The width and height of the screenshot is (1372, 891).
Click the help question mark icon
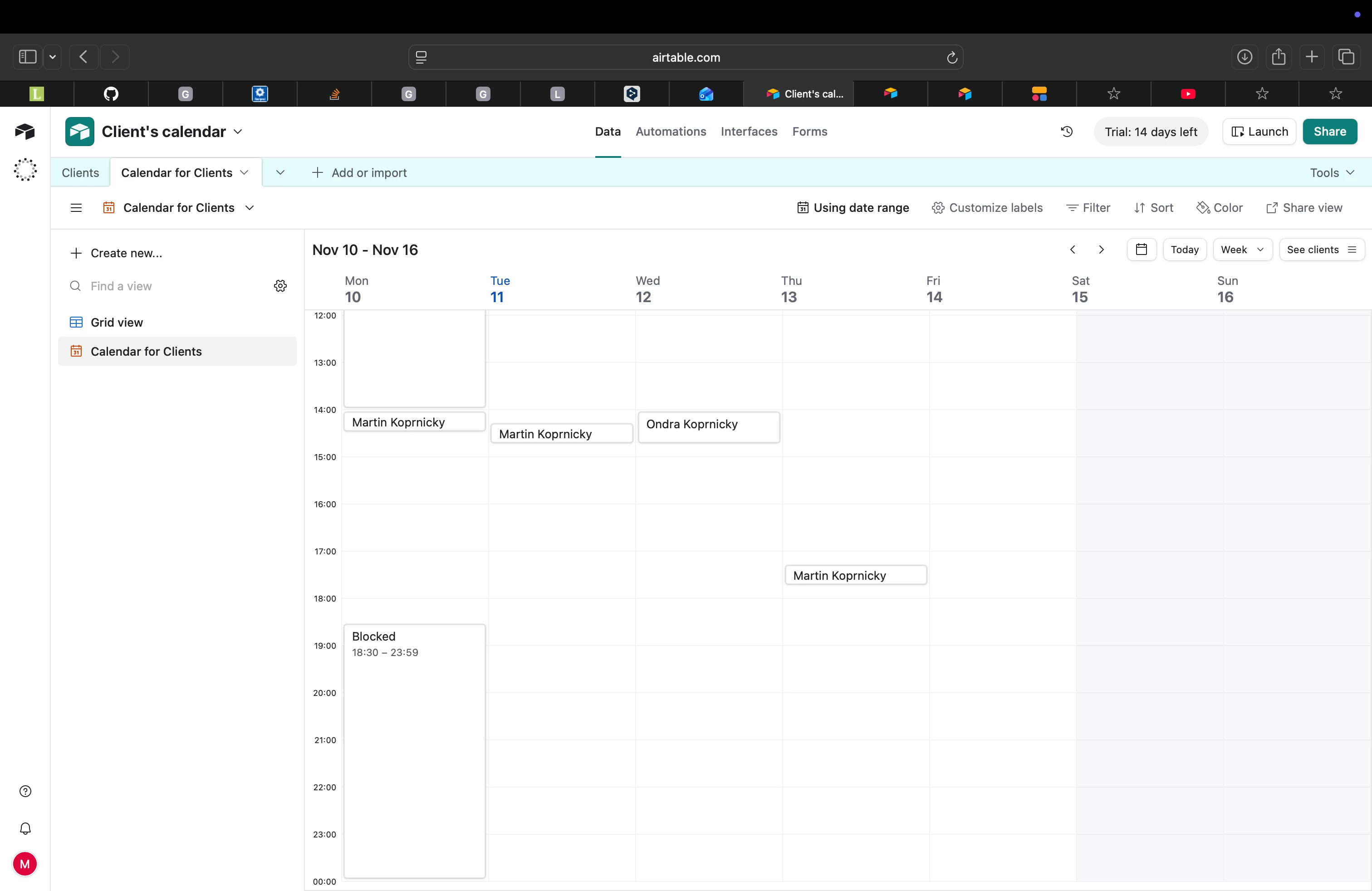tap(25, 791)
